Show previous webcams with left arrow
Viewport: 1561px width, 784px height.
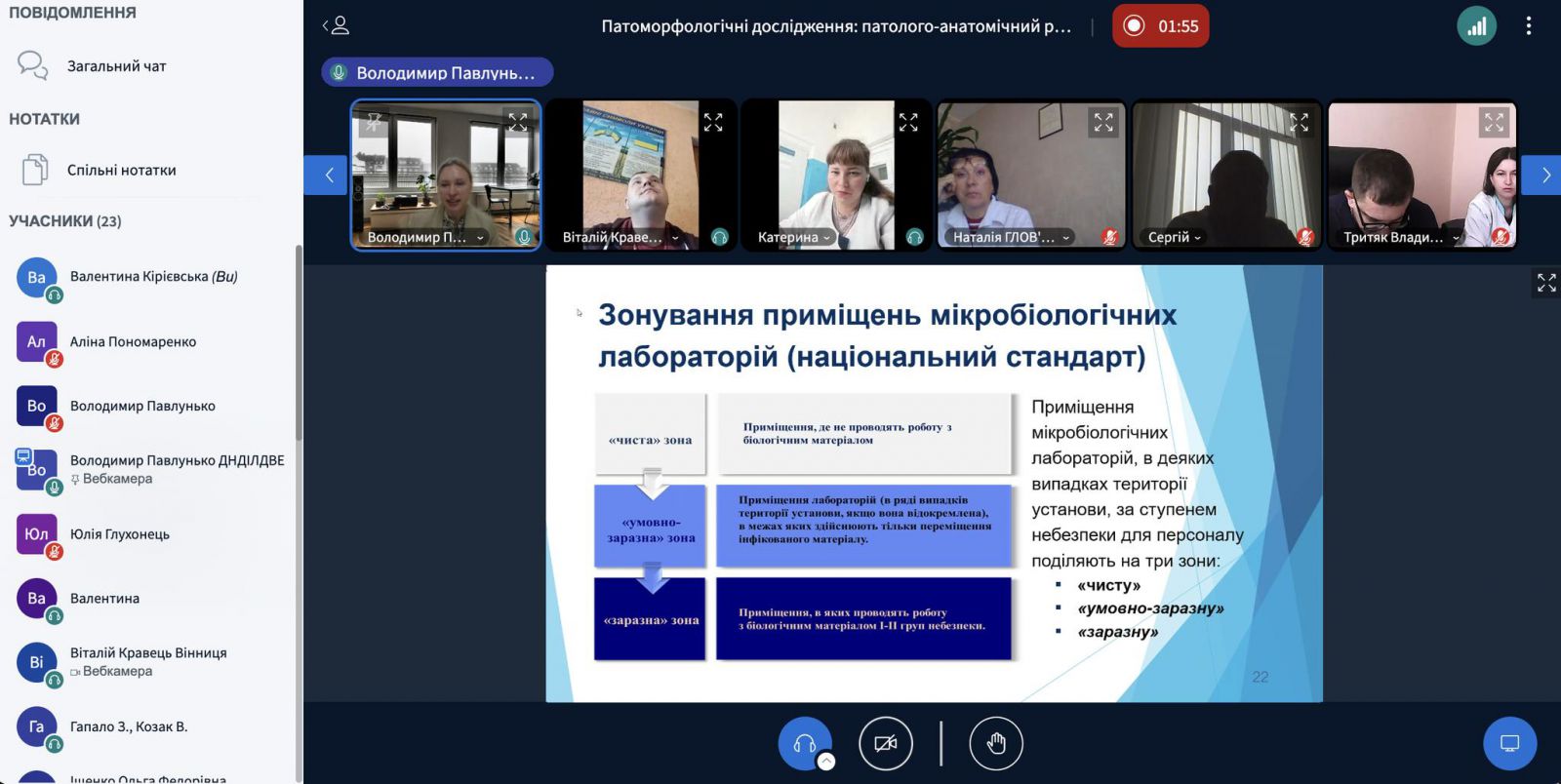pyautogui.click(x=329, y=176)
